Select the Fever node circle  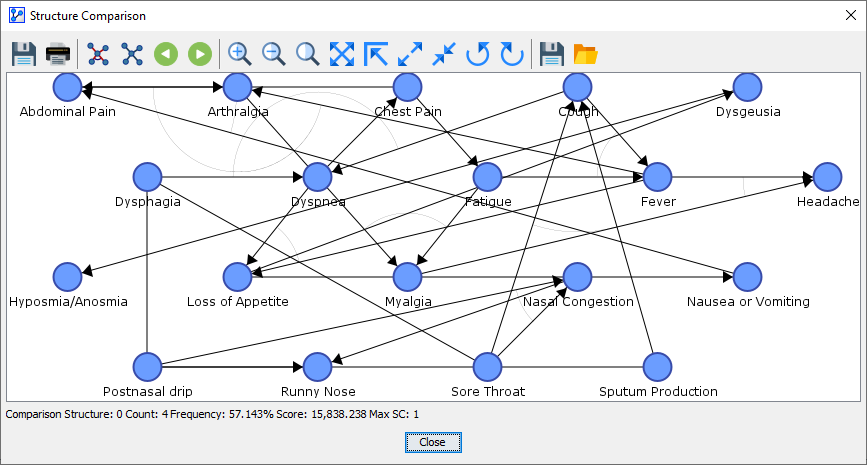tap(657, 177)
